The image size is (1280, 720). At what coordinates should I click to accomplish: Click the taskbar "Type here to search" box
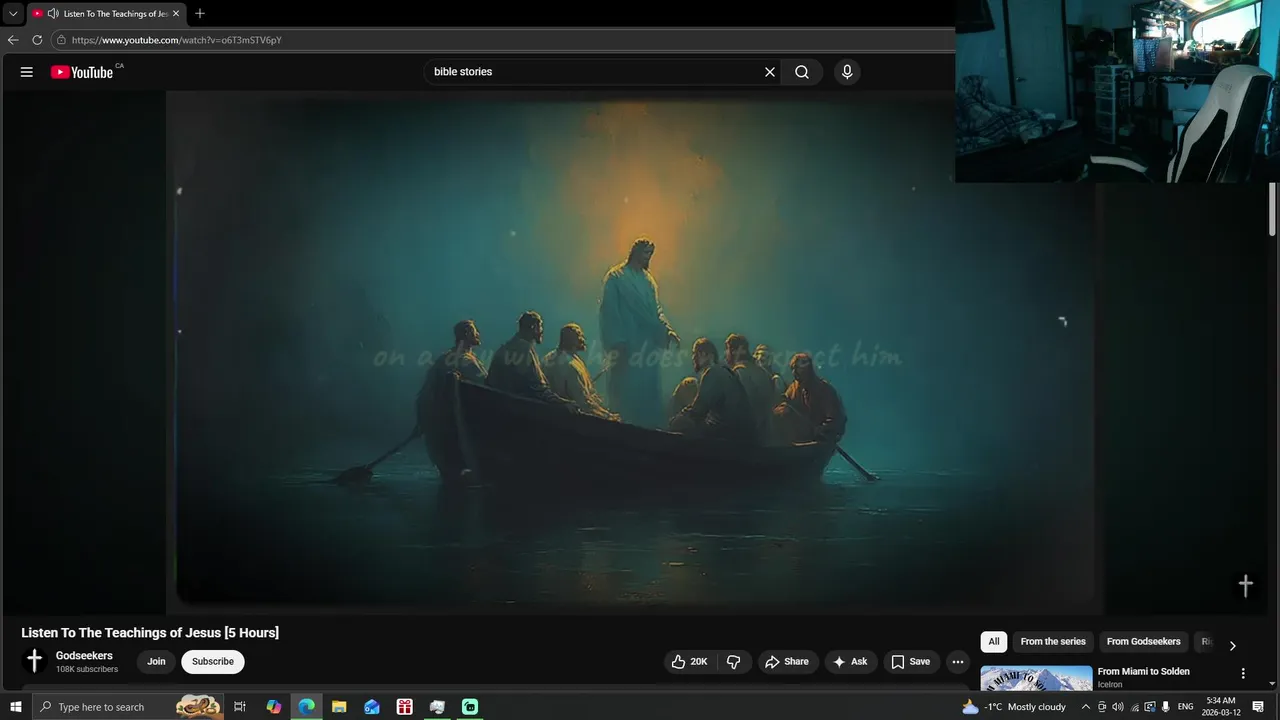pyautogui.click(x=128, y=707)
